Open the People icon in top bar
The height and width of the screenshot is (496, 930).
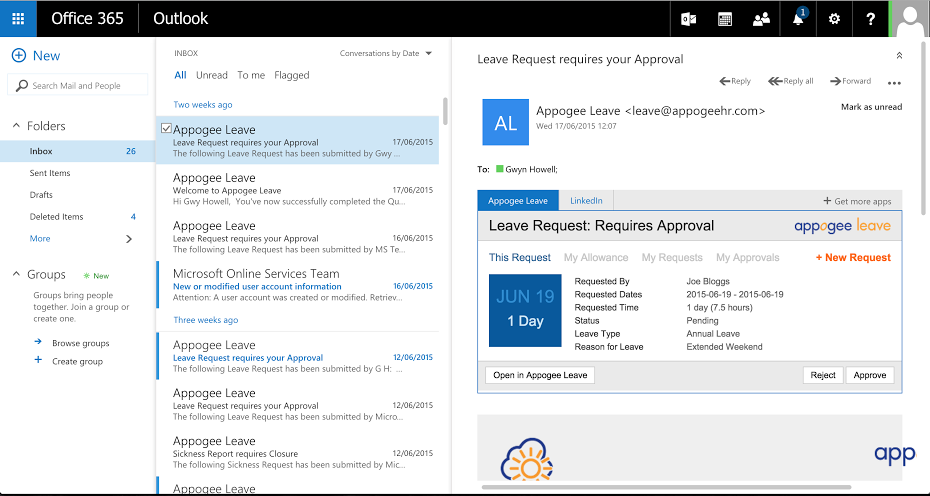(762, 19)
